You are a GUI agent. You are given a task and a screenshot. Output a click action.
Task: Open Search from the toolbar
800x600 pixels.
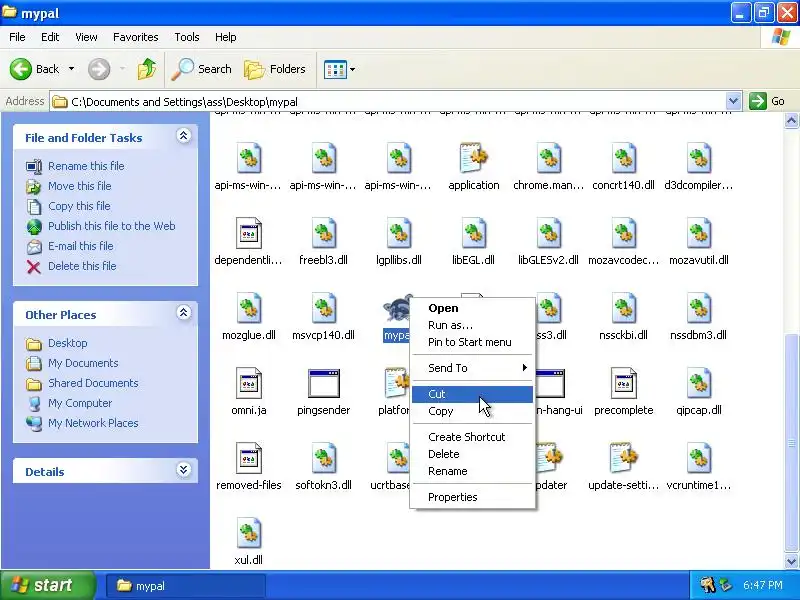click(x=202, y=69)
